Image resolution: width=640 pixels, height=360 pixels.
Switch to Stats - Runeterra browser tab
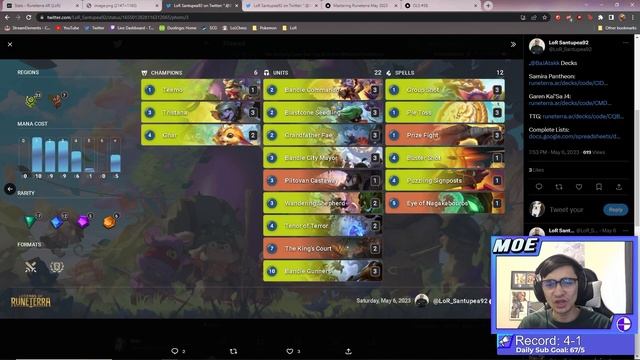[x=41, y=6]
